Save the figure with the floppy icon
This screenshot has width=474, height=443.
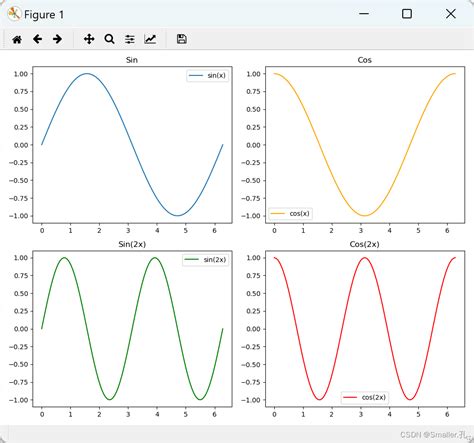[182, 39]
